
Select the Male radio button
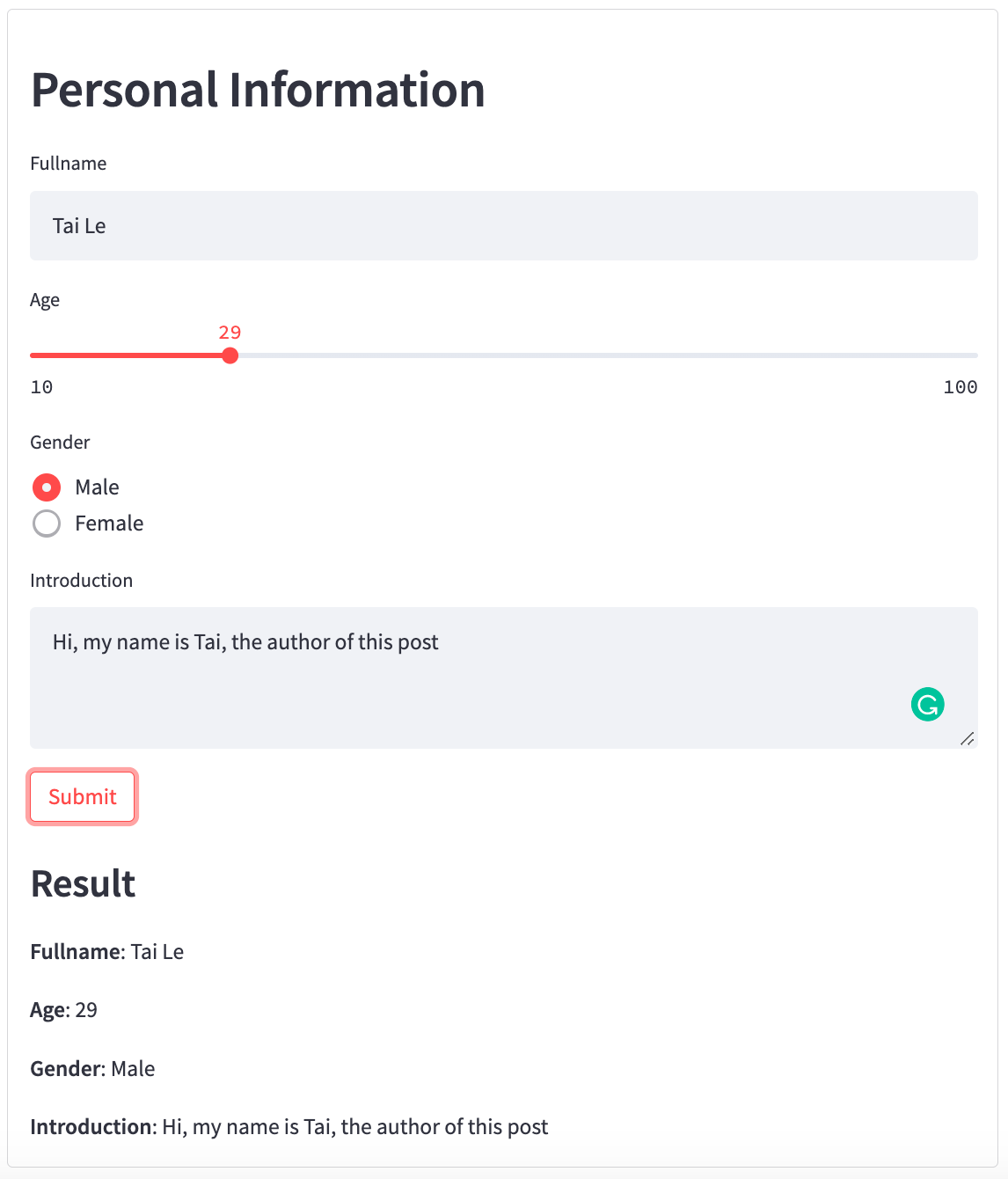(x=47, y=487)
